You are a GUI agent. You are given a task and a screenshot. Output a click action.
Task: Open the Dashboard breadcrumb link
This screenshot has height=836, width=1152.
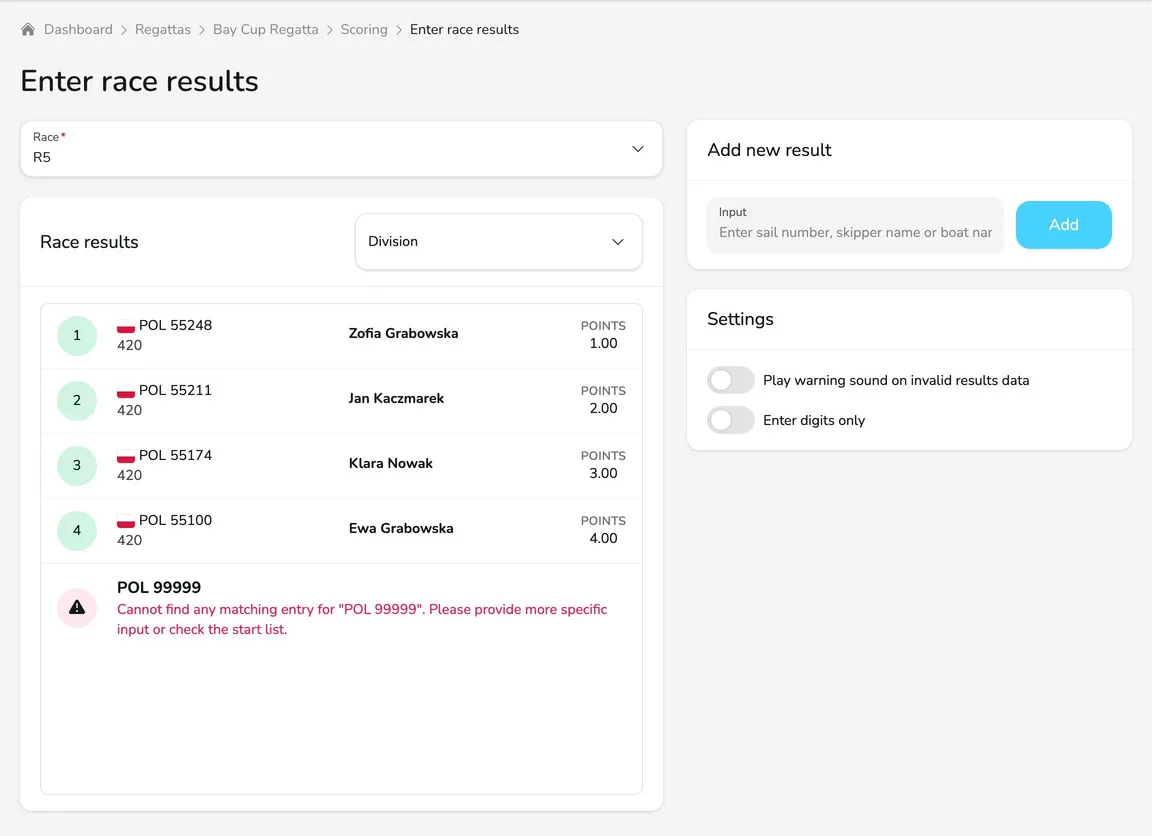pyautogui.click(x=78, y=29)
